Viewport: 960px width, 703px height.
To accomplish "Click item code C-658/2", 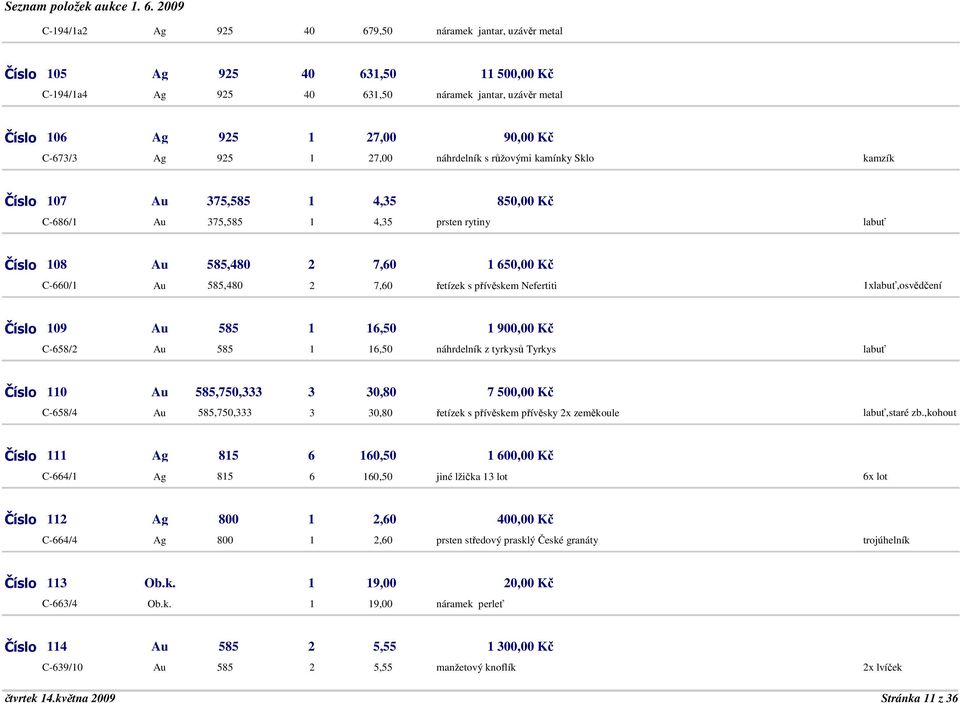I will 62,350.
